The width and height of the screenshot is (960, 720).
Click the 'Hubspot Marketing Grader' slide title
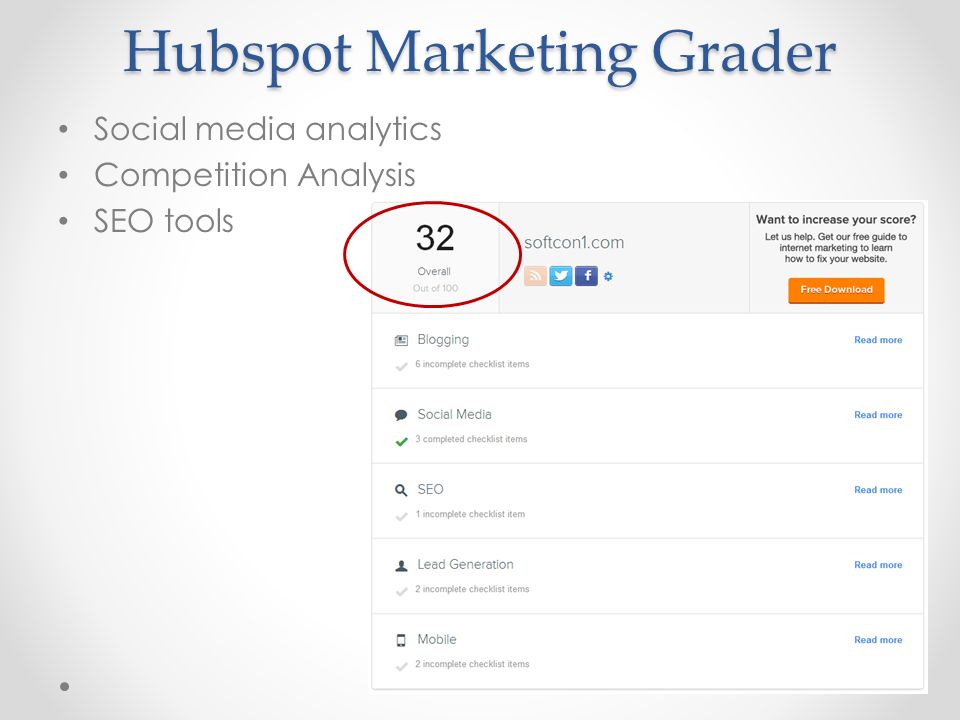[x=479, y=54]
